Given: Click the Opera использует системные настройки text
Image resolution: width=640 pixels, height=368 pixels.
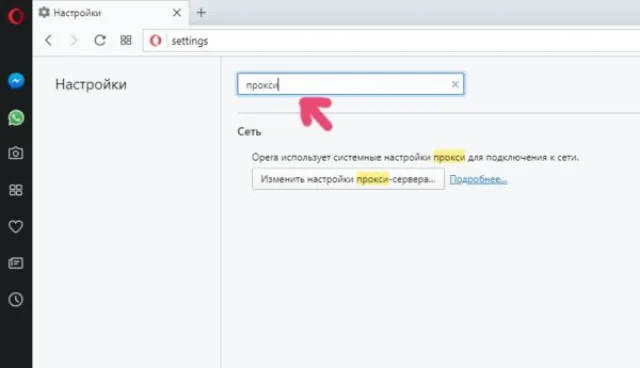Looking at the screenshot, I should click(x=415, y=157).
